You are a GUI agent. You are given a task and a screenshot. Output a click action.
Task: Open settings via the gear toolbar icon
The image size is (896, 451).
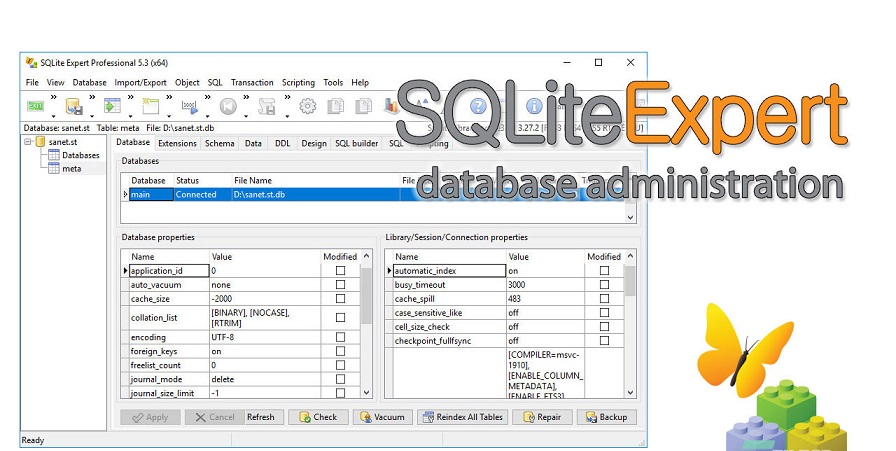(x=308, y=106)
